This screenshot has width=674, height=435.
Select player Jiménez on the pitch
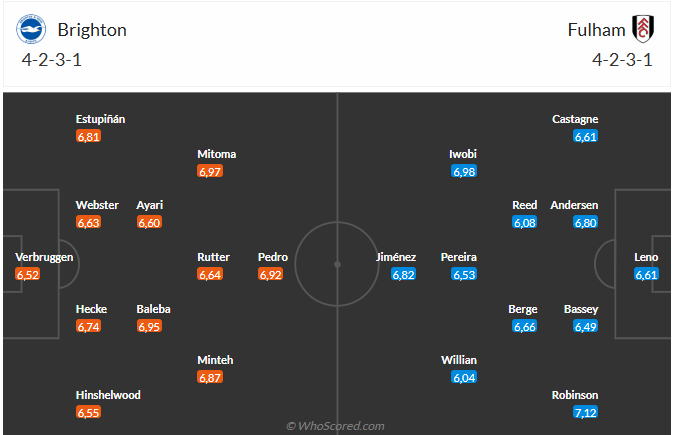396,257
